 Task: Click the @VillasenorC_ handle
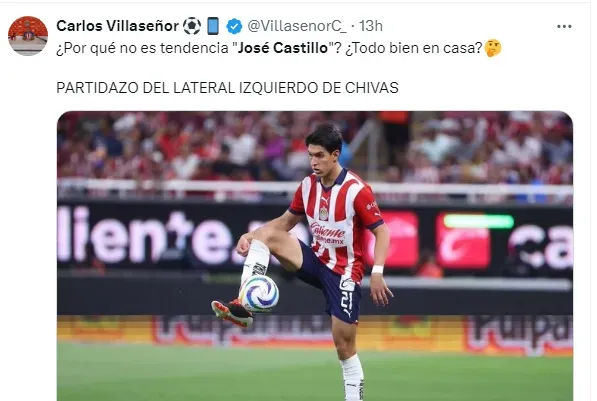pyautogui.click(x=297, y=26)
